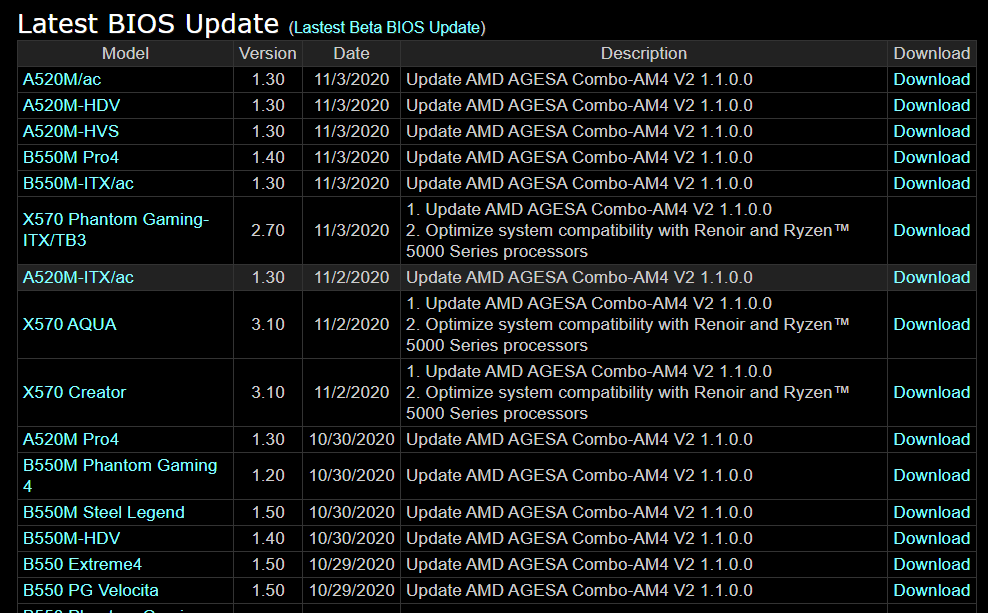
Task: Download BIOS for B550 Extreme4
Action: (x=931, y=564)
